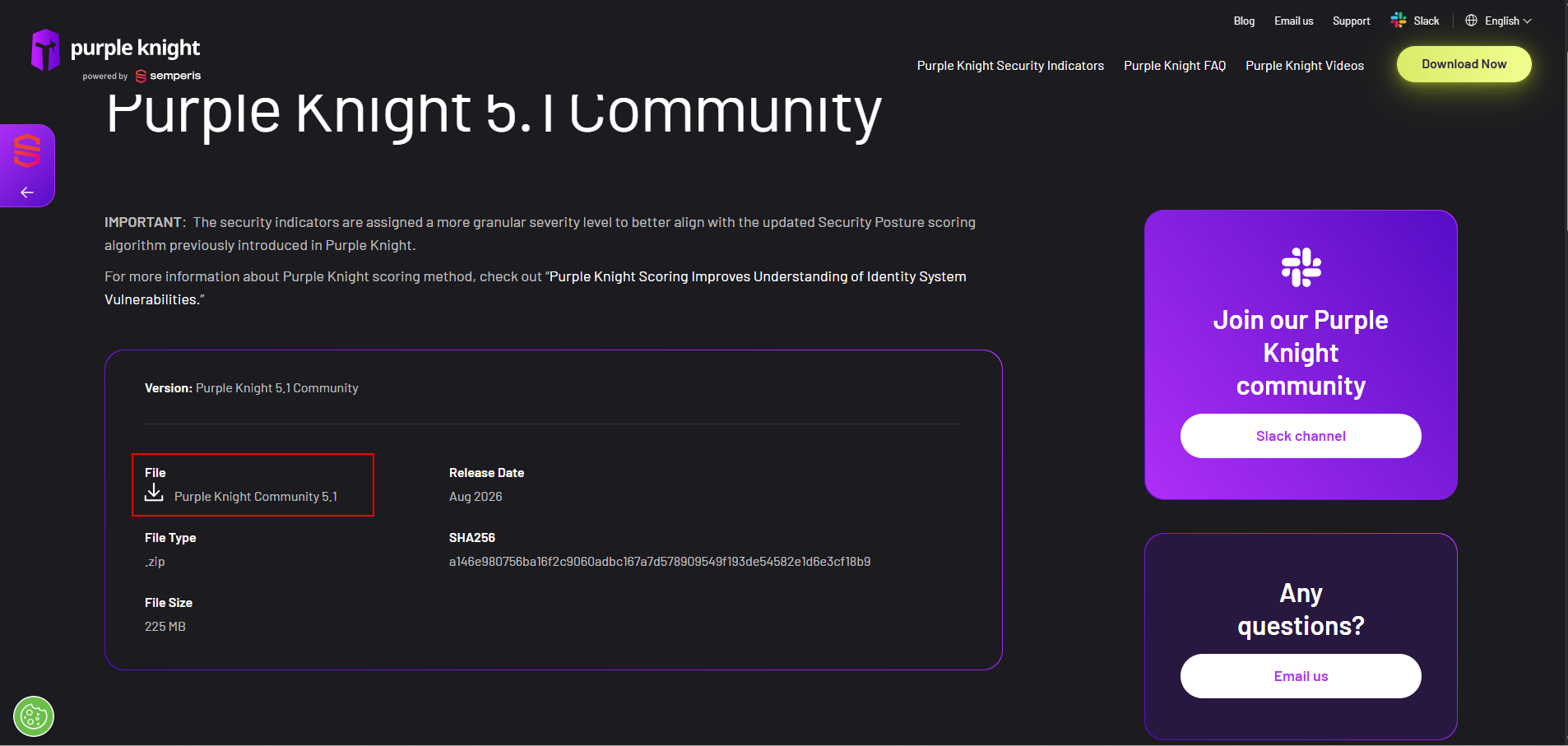Click the Slack channel button
The image size is (1568, 746).
1301,436
